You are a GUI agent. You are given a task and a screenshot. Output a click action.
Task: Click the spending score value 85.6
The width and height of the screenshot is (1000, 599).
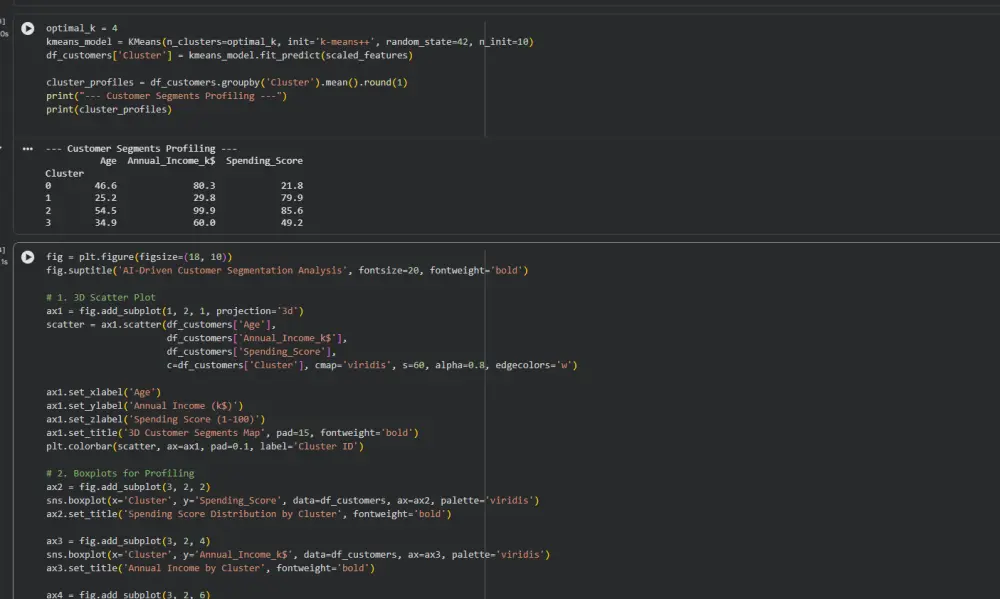tap(291, 211)
